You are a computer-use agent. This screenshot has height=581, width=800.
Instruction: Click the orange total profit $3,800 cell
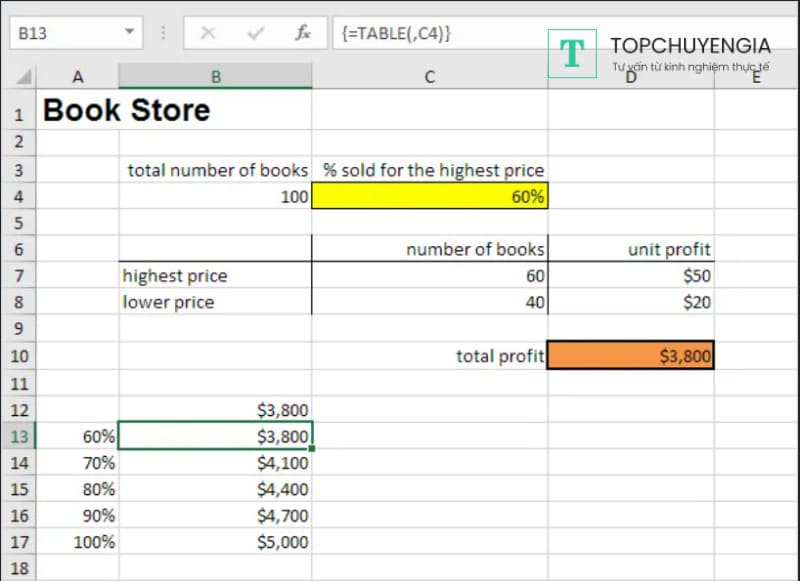[x=630, y=355]
